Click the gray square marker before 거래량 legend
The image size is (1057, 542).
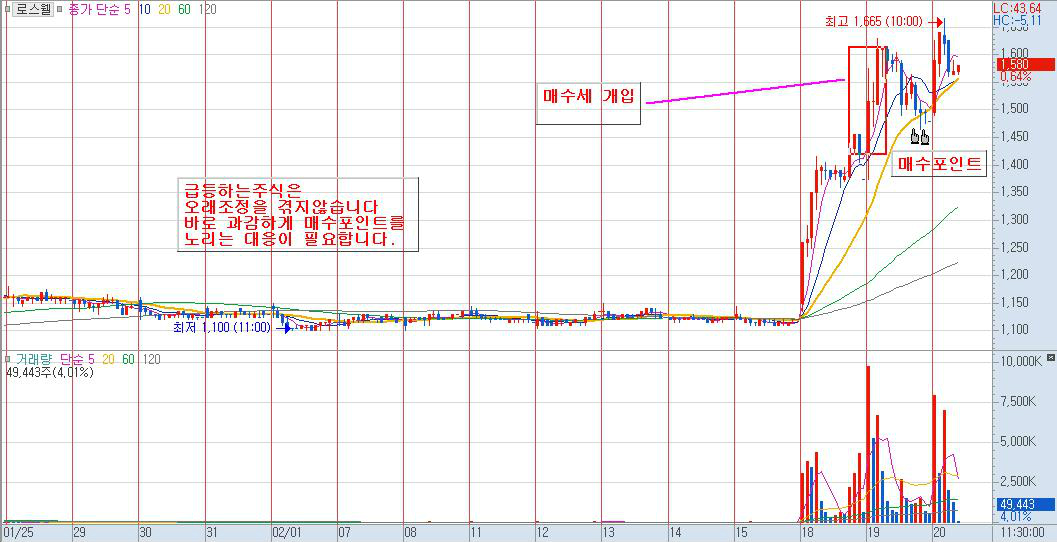(x=7, y=359)
